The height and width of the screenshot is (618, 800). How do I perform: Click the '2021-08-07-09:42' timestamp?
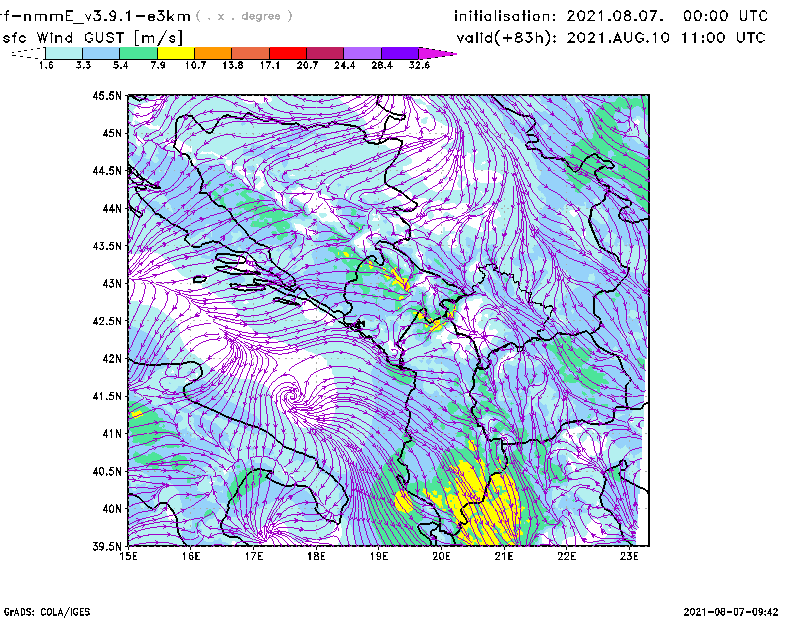[x=731, y=612]
